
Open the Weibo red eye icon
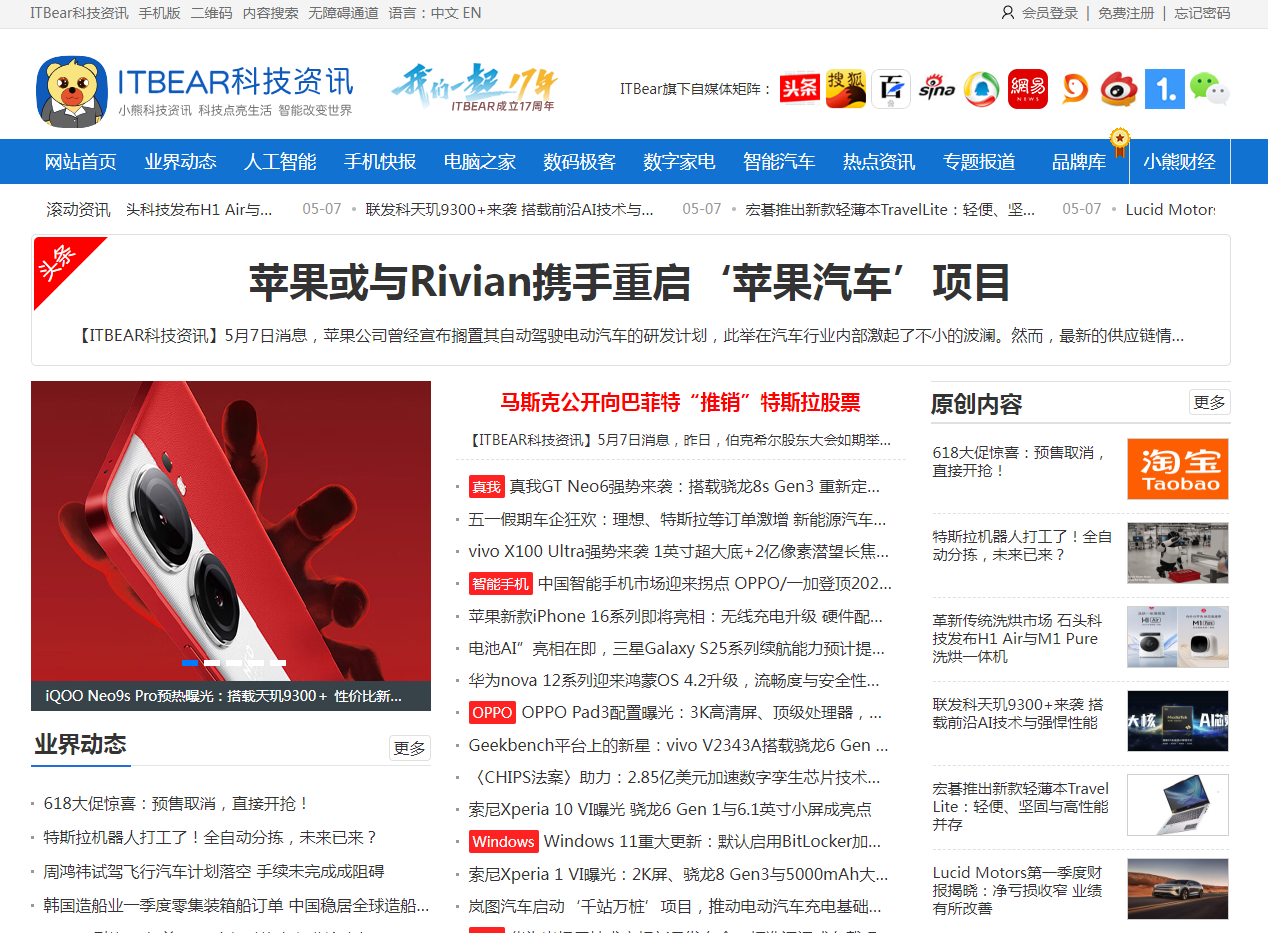(1119, 89)
